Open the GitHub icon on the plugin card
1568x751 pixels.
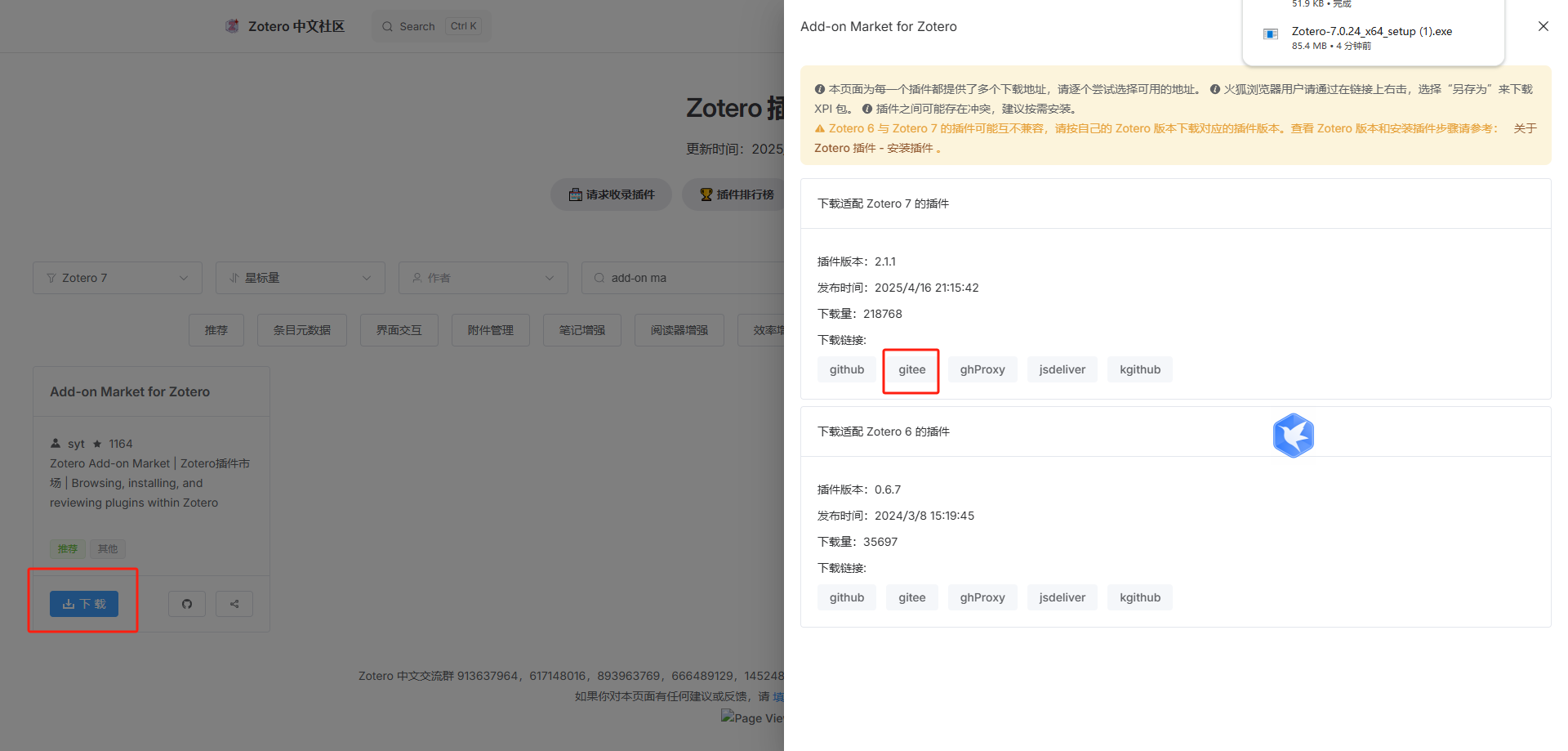tap(187, 604)
